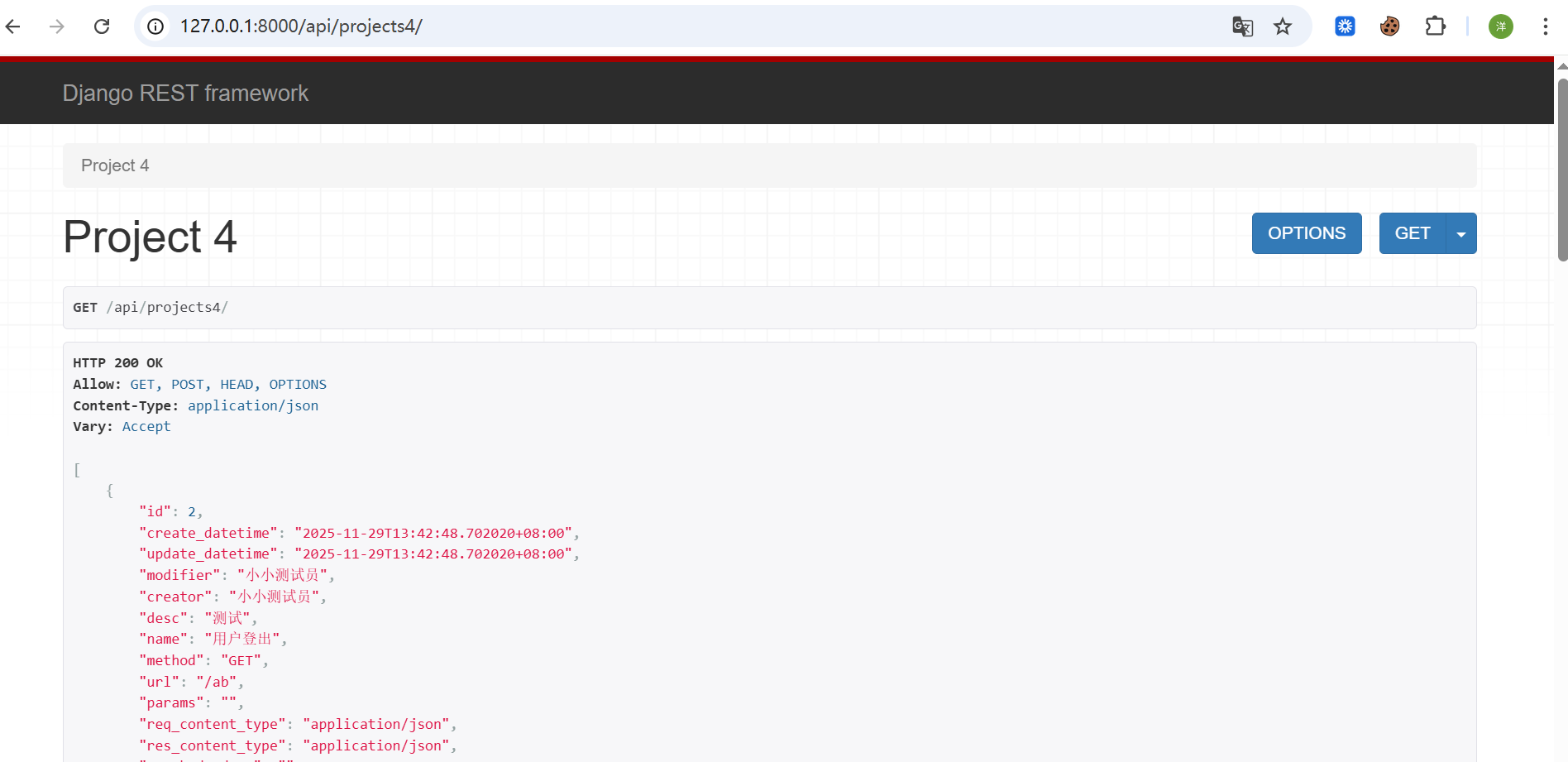This screenshot has height=762, width=1568.
Task: Select the update_datetime timestamp value
Action: [433, 554]
